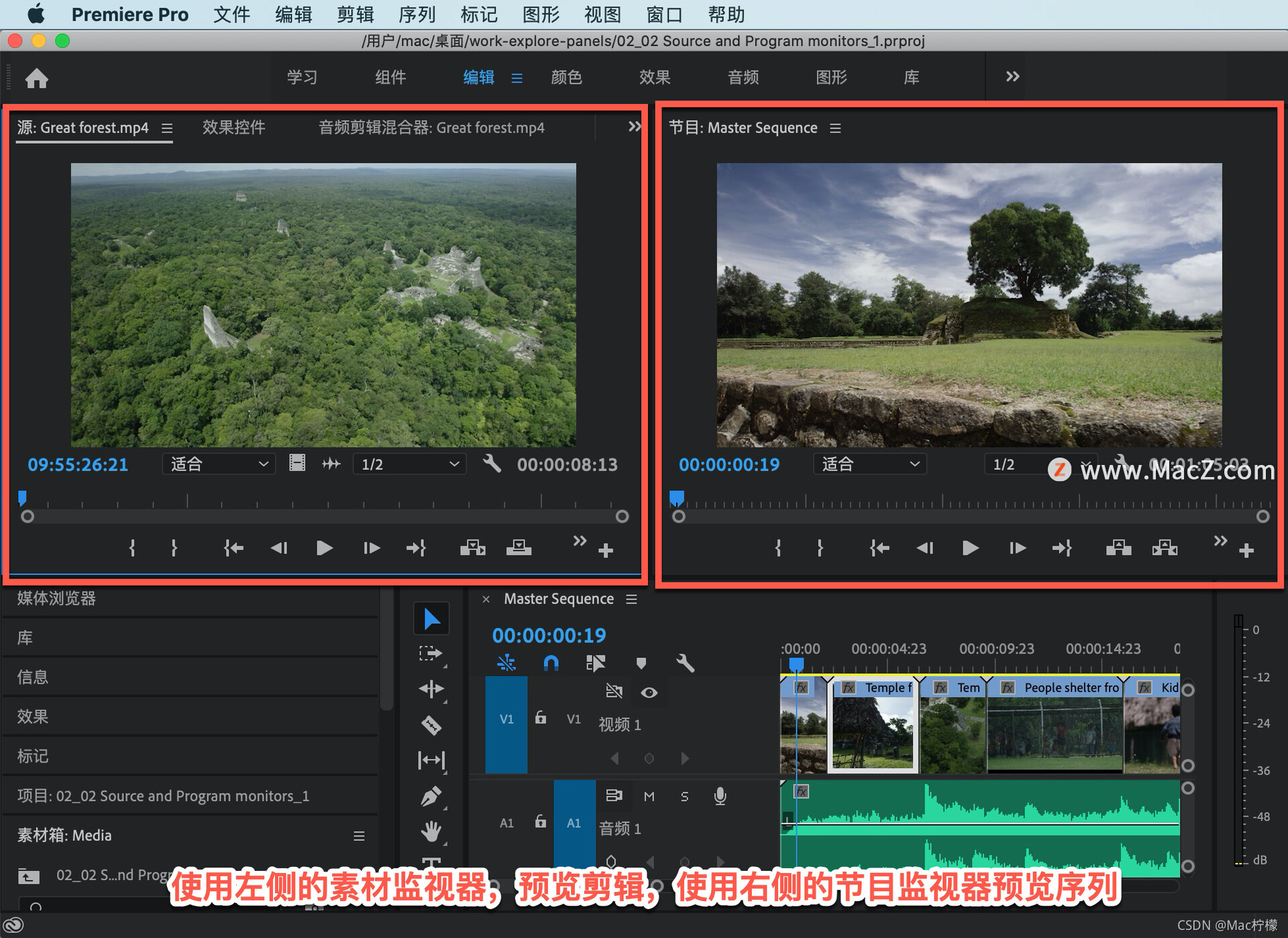Expand workspace overflow chevrons
The image size is (1288, 938).
[1012, 76]
